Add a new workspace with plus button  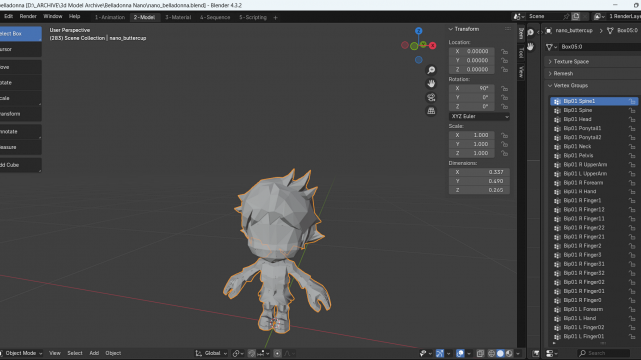pyautogui.click(x=275, y=18)
